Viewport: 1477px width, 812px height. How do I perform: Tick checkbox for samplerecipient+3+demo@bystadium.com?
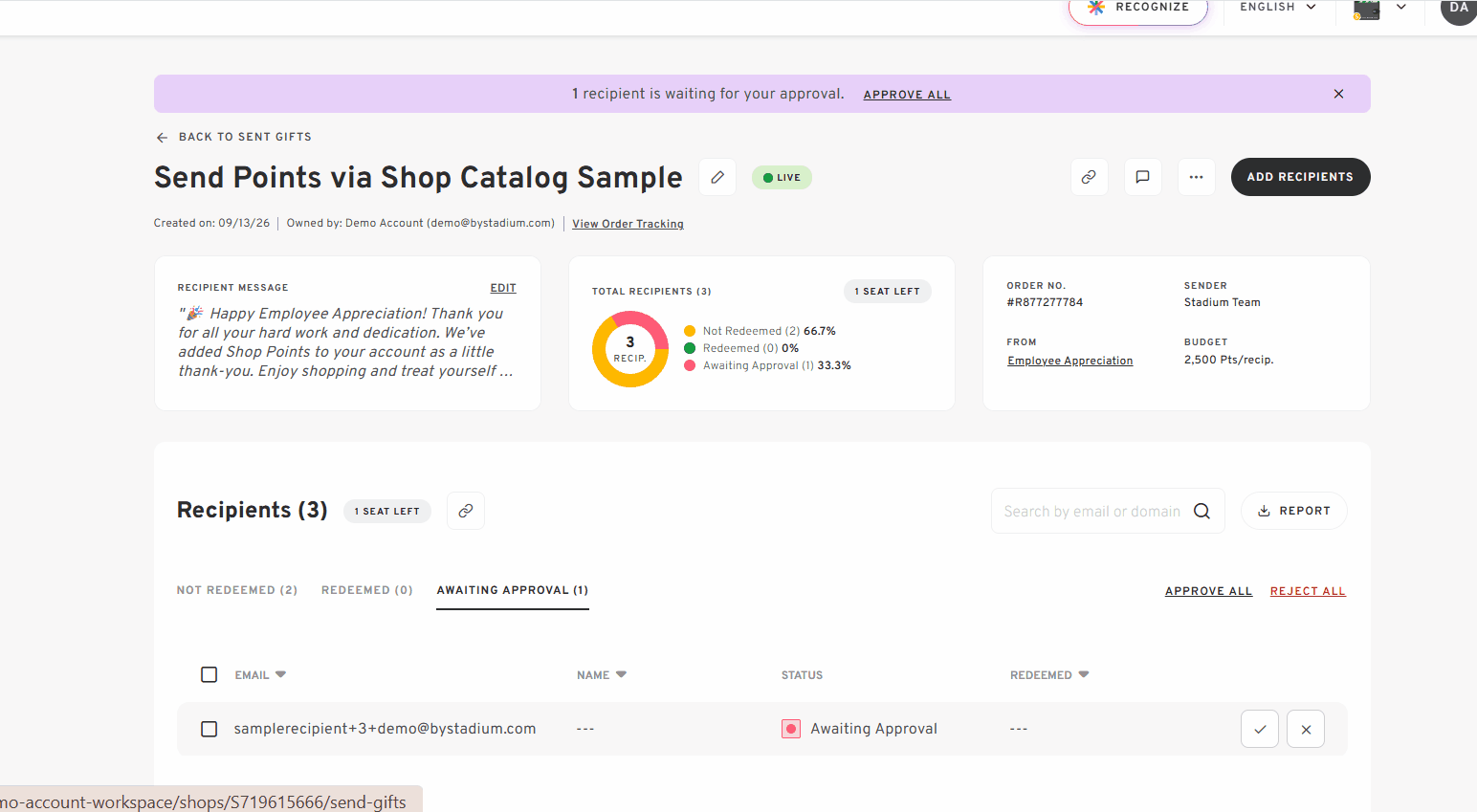pos(209,729)
